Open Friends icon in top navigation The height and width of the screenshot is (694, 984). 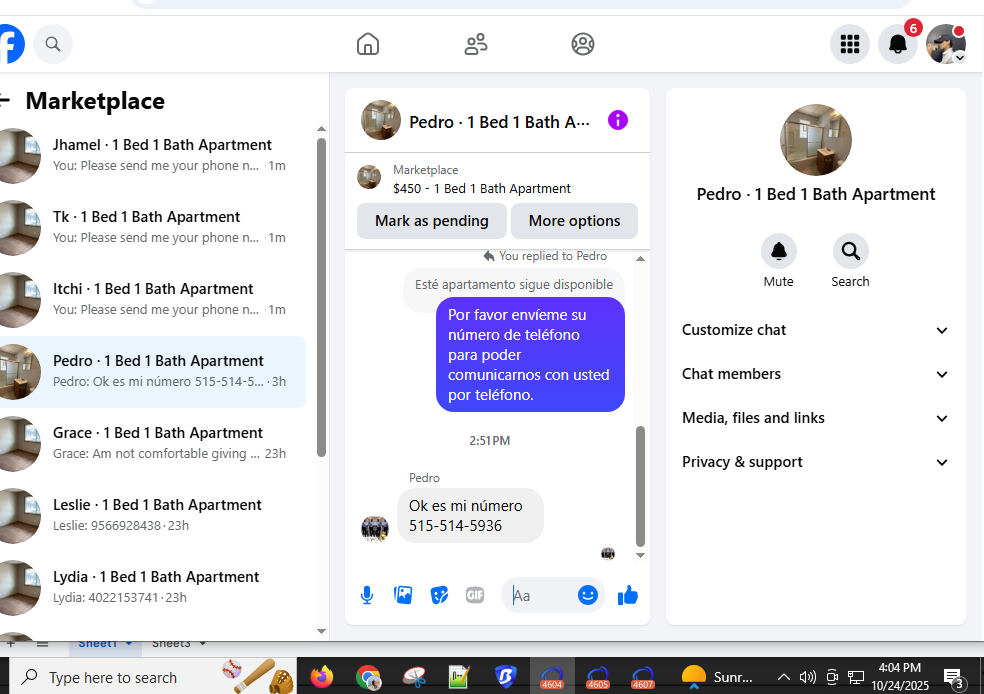(476, 44)
